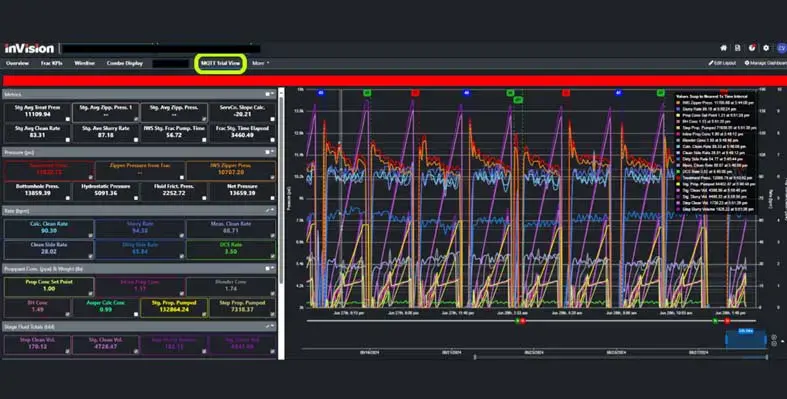Select the Prop Conc Set Point card
The width and height of the screenshot is (787, 399).
(x=49, y=287)
